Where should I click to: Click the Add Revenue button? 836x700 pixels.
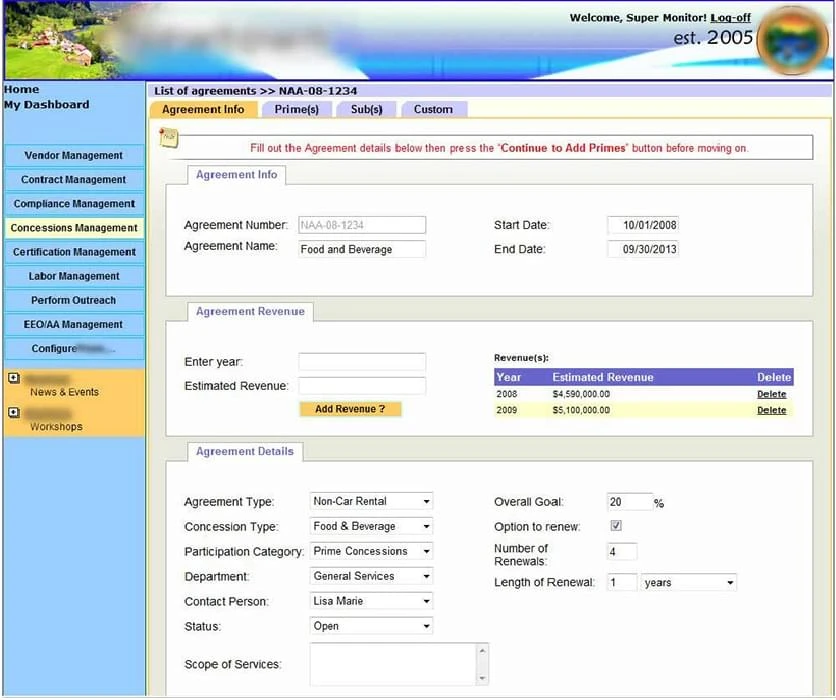pyautogui.click(x=350, y=409)
